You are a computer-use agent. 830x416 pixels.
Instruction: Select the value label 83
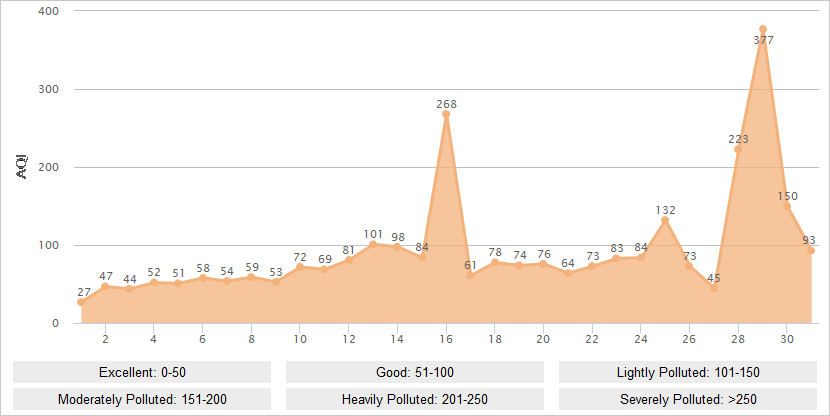[617, 248]
